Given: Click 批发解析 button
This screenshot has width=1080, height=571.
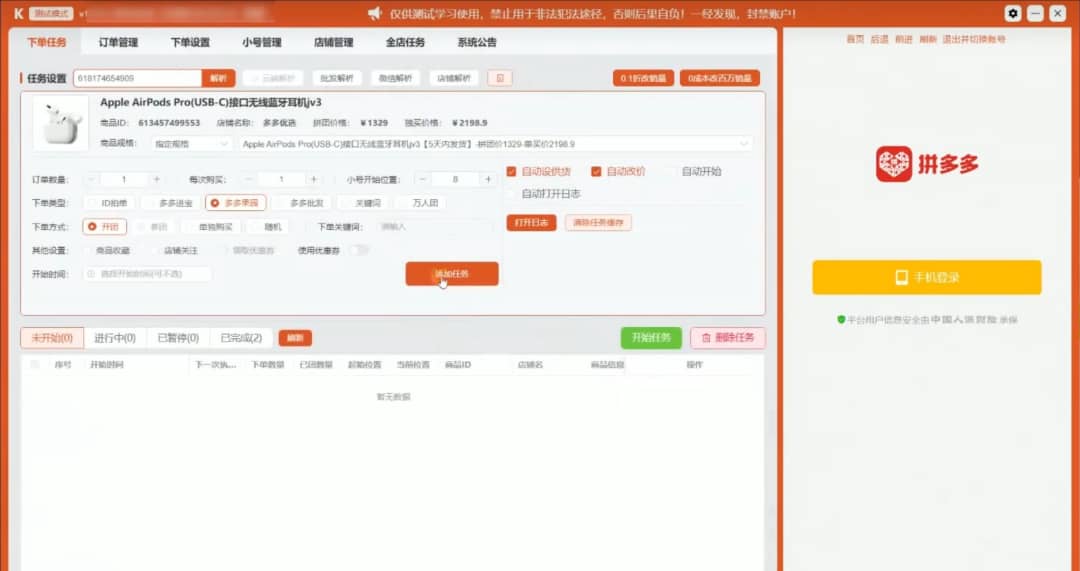Looking at the screenshot, I should point(337,78).
